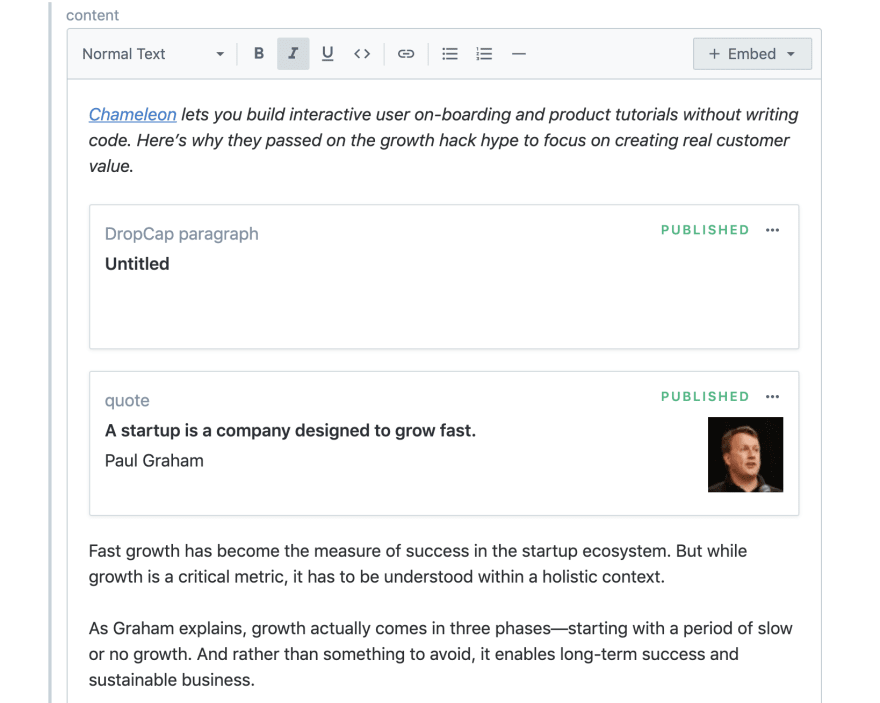This screenshot has height=703, width=880.
Task: Apply inline code formatting
Action: point(362,54)
